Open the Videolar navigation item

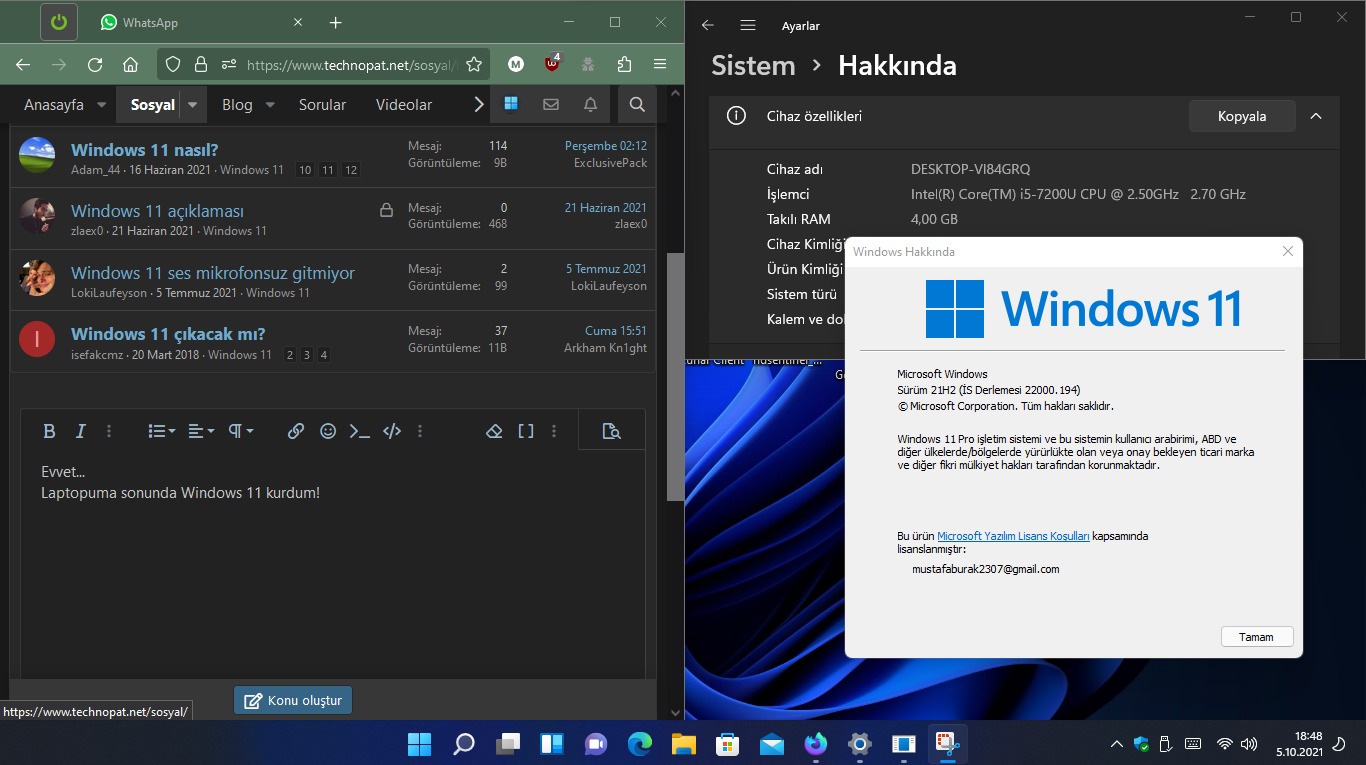pos(404,105)
